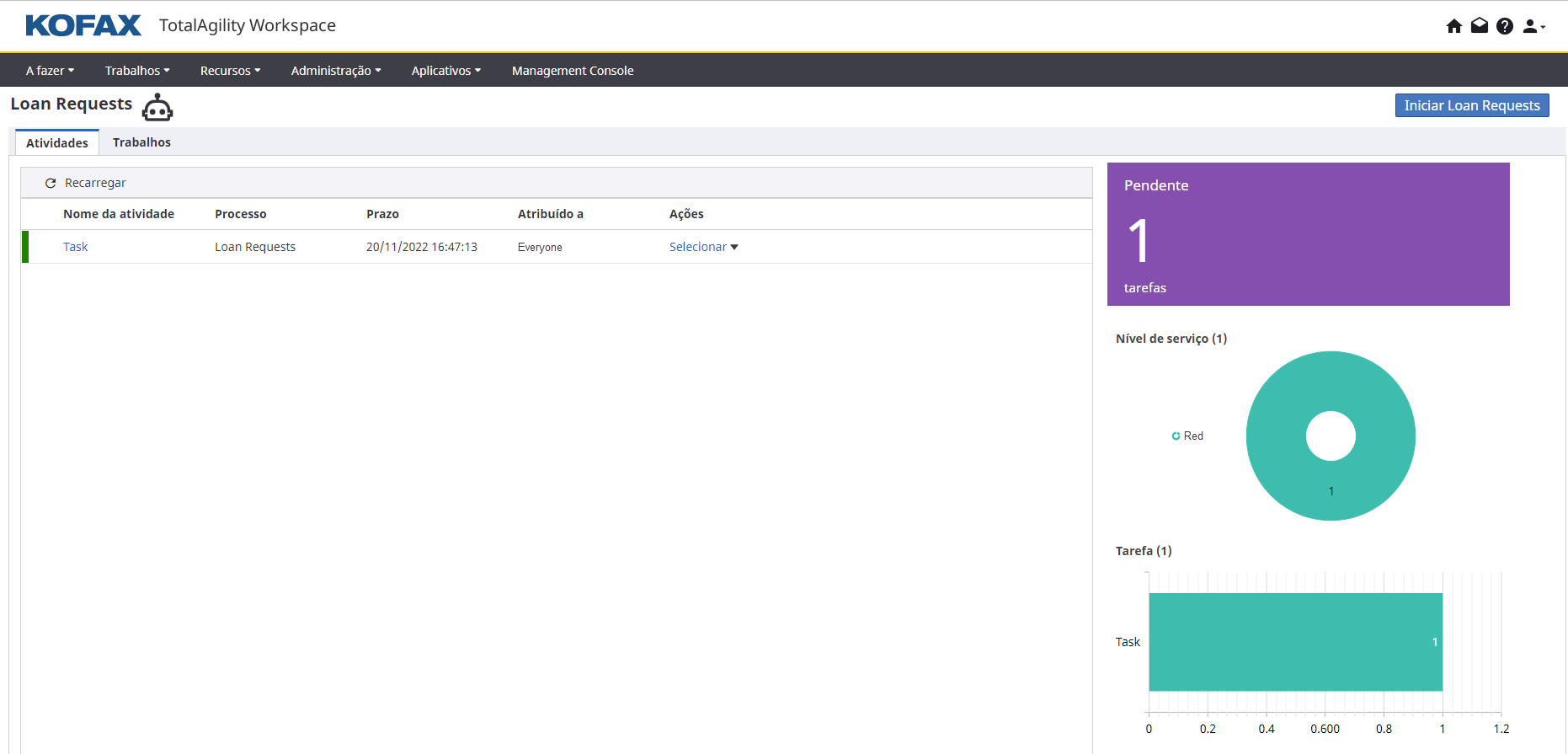Click the teal donut chart segment
The width and height of the screenshot is (1568, 754).
point(1381,436)
